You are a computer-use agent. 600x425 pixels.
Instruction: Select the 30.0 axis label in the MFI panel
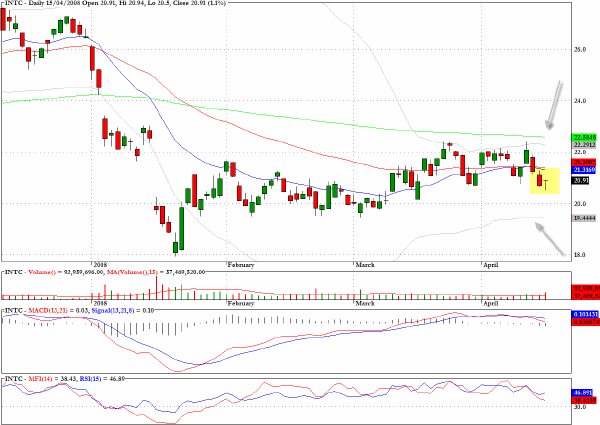coord(579,407)
